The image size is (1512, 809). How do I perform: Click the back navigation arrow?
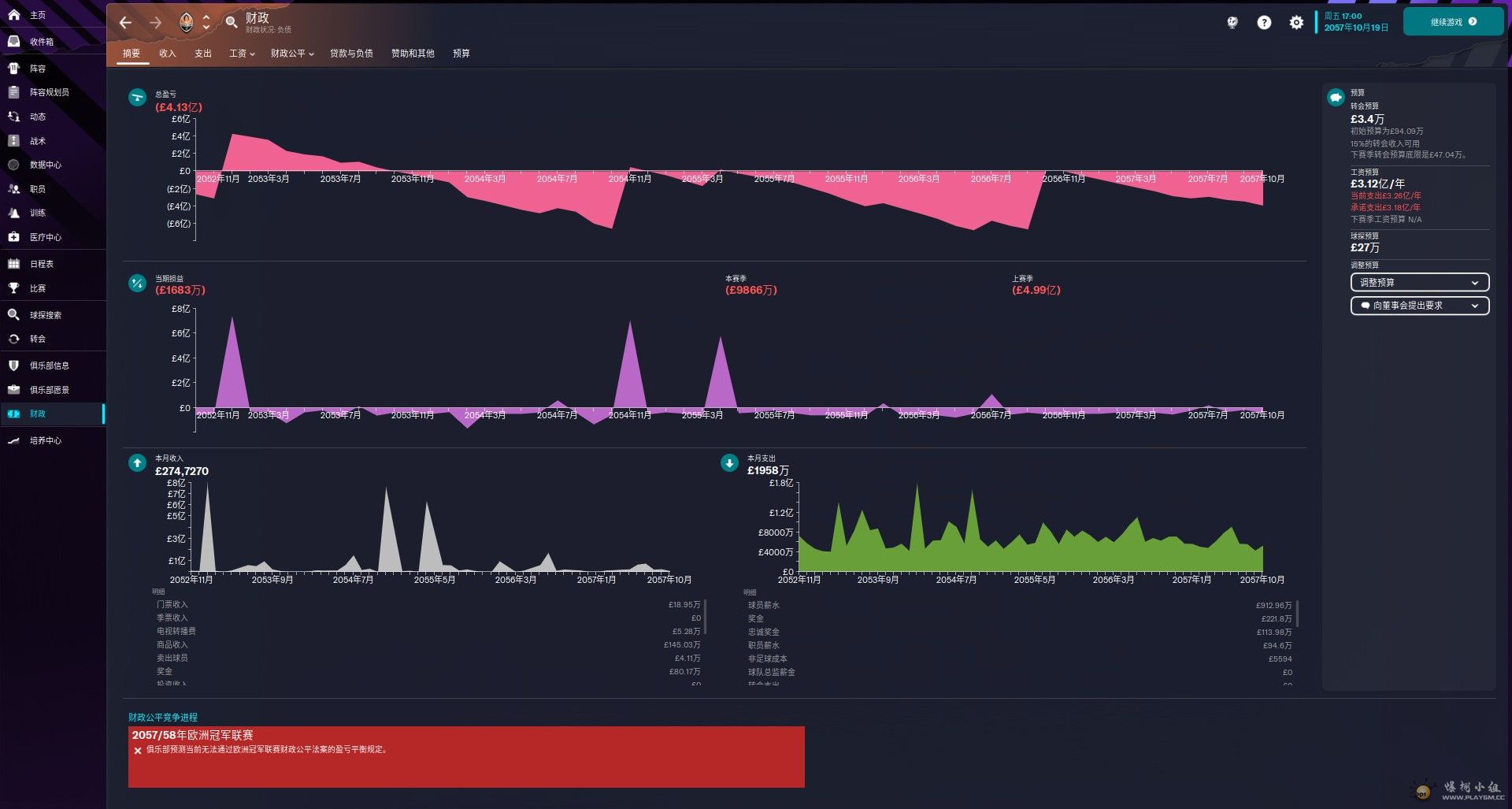(125, 23)
